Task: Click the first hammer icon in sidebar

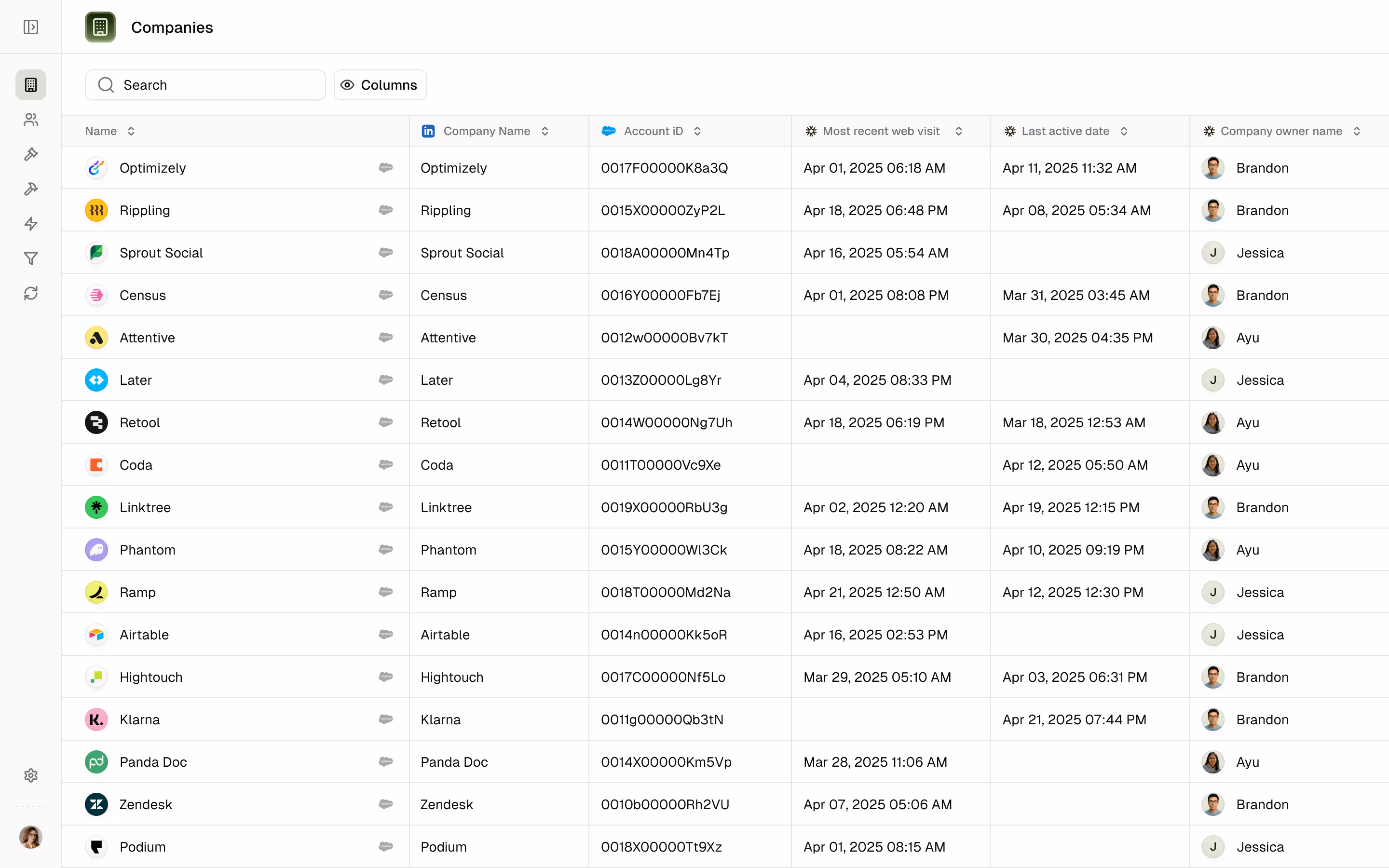Action: click(x=31, y=154)
